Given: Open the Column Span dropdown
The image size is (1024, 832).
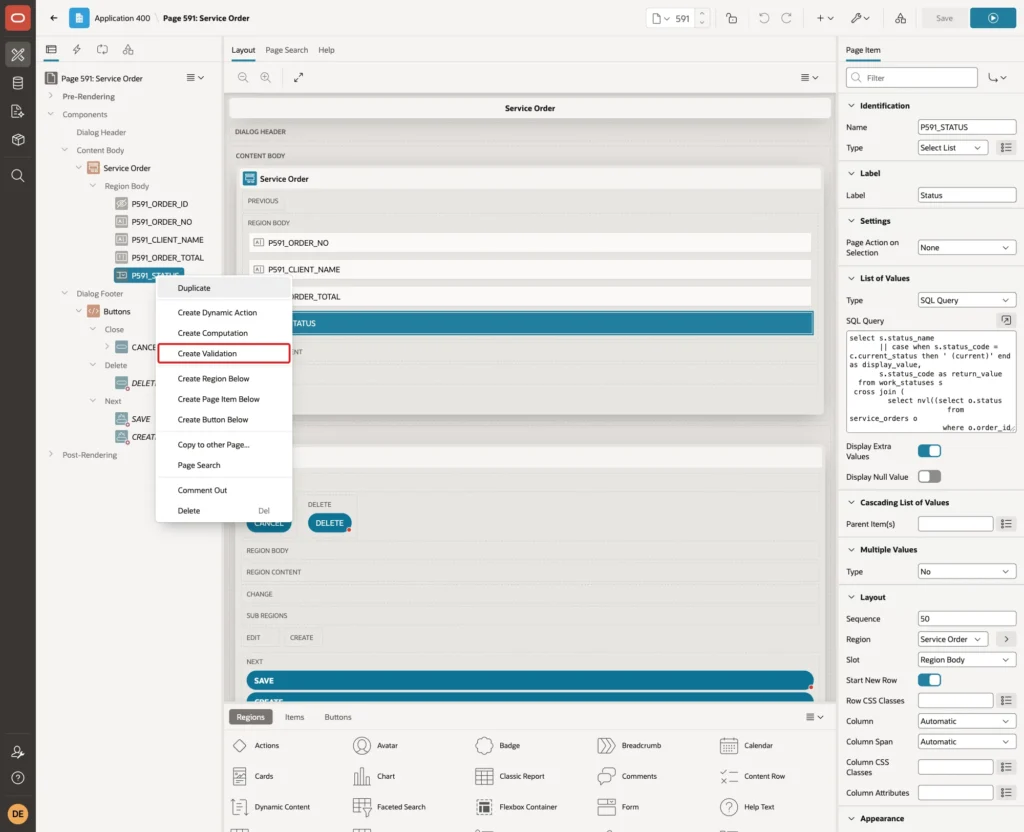Looking at the screenshot, I should pos(967,741).
